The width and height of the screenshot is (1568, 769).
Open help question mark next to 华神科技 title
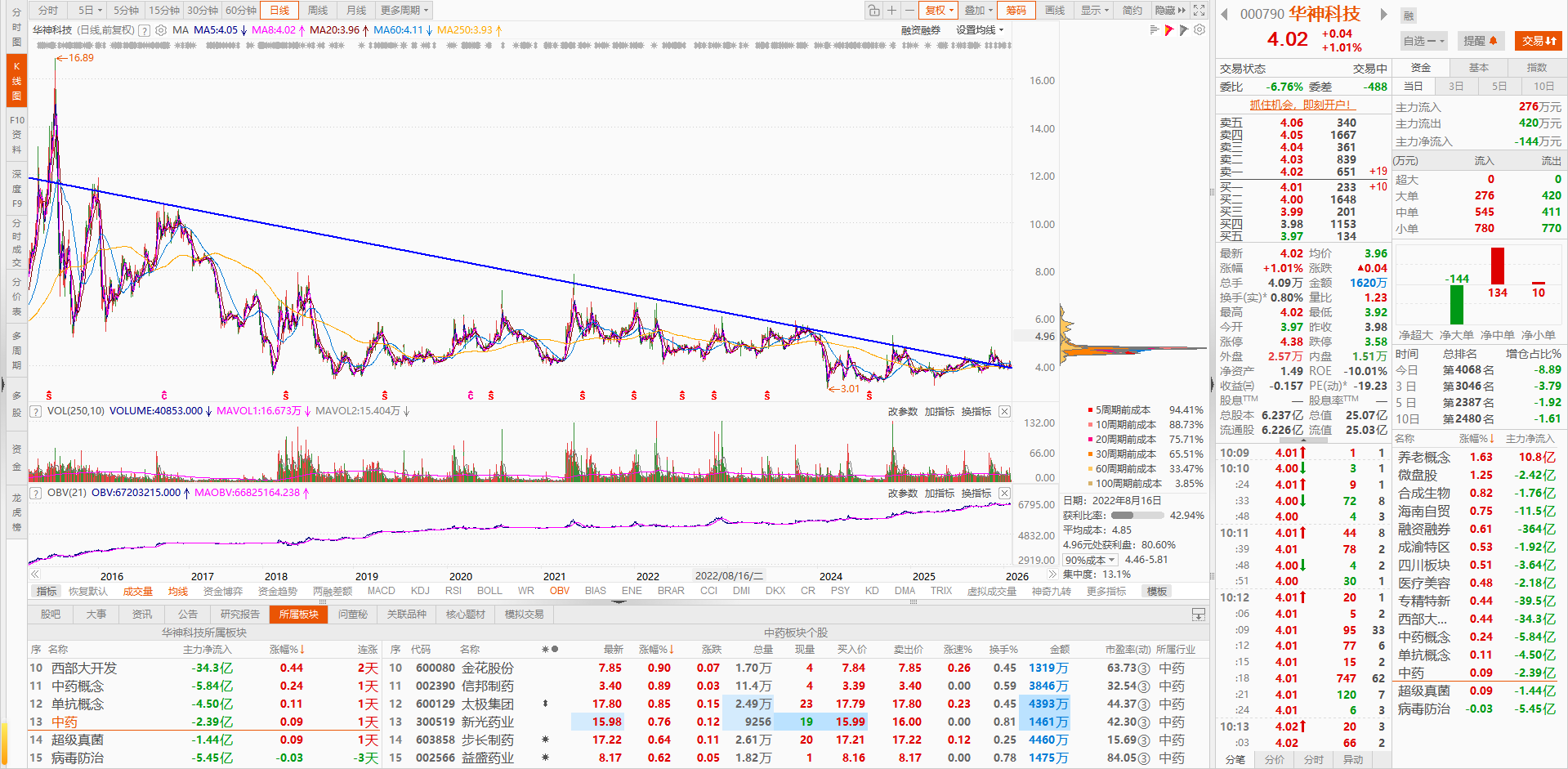(145, 30)
